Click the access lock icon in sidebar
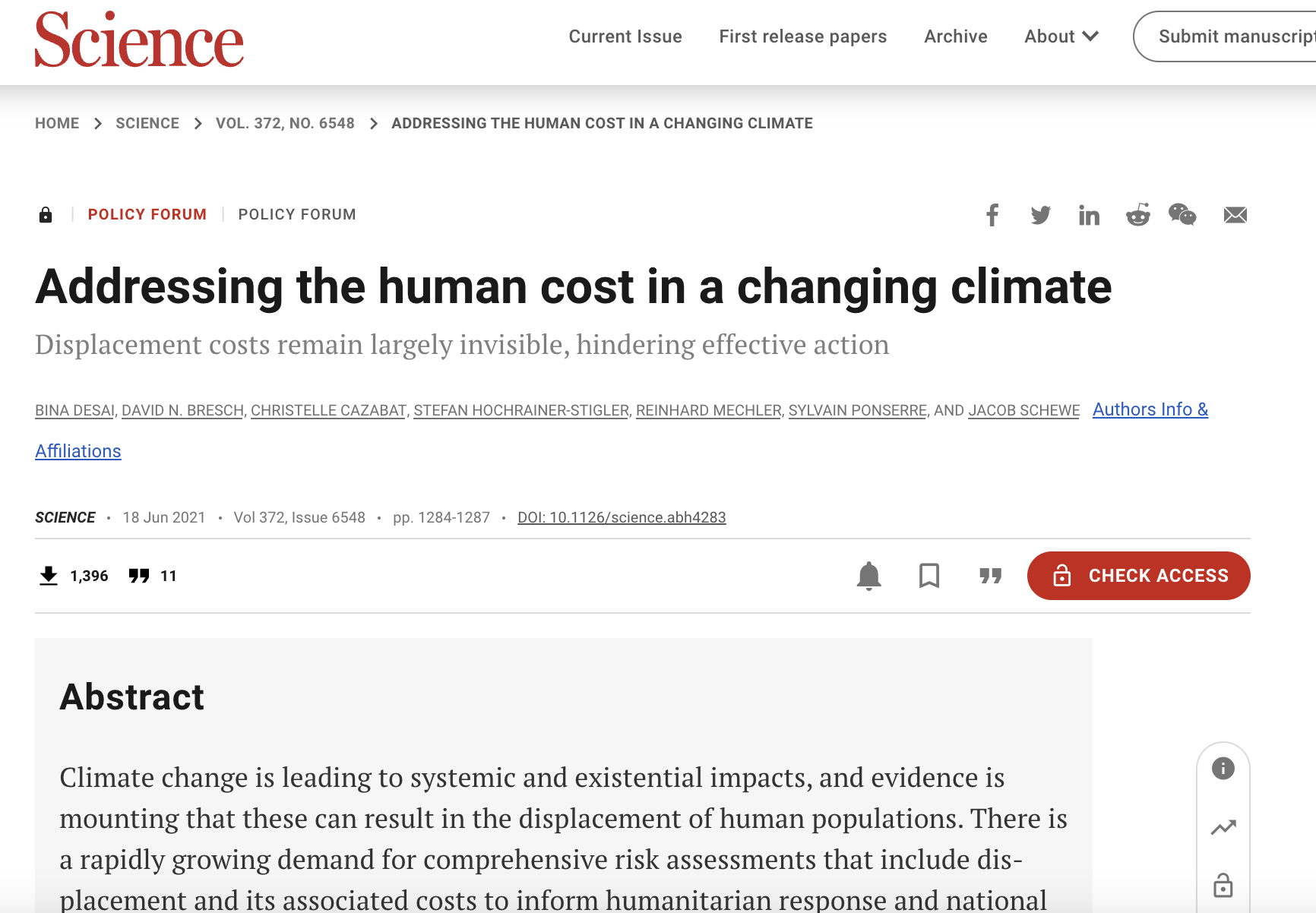 [x=1223, y=883]
